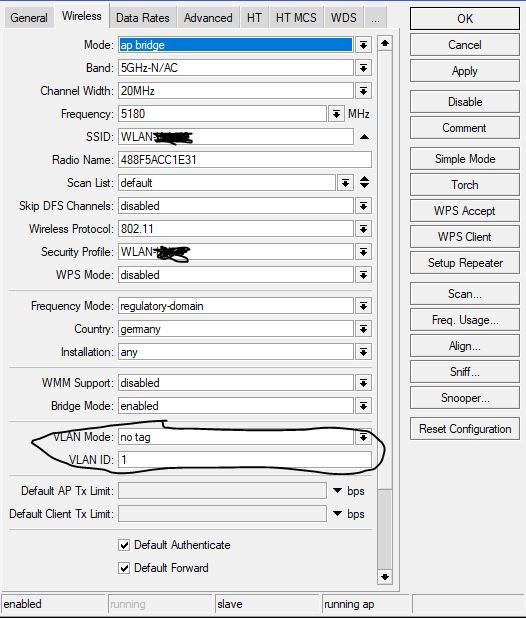This screenshot has height=619, width=526.
Task: Switch to the Advanced tab
Action: 208,18
